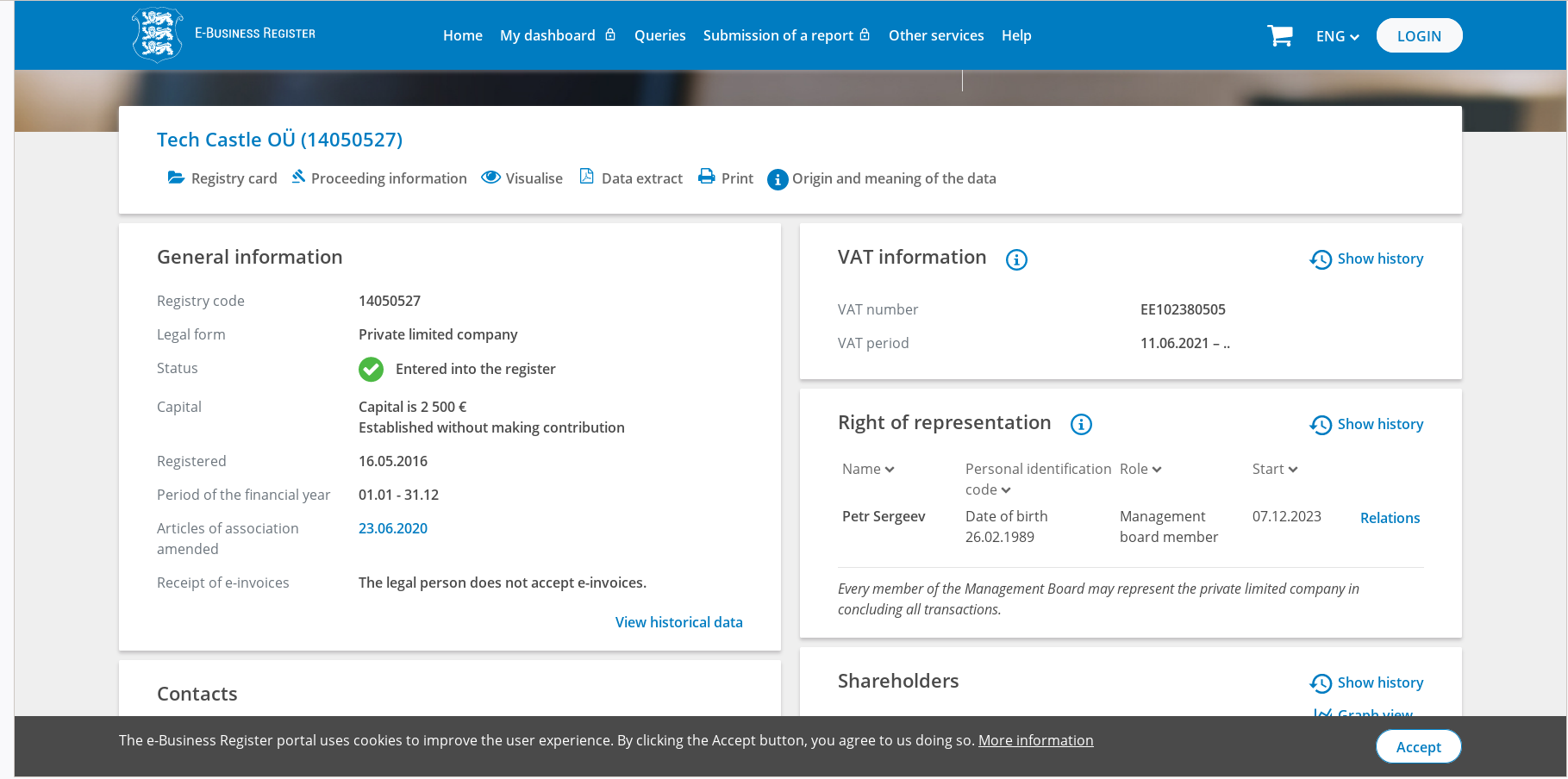Click the name Petr Sergeev
The image size is (1568, 779).
(x=884, y=516)
